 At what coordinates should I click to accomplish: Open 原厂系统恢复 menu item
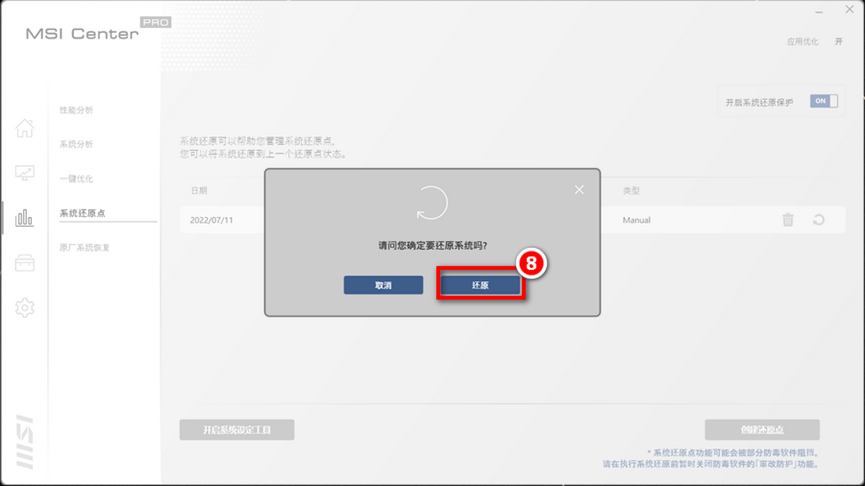tap(85, 248)
